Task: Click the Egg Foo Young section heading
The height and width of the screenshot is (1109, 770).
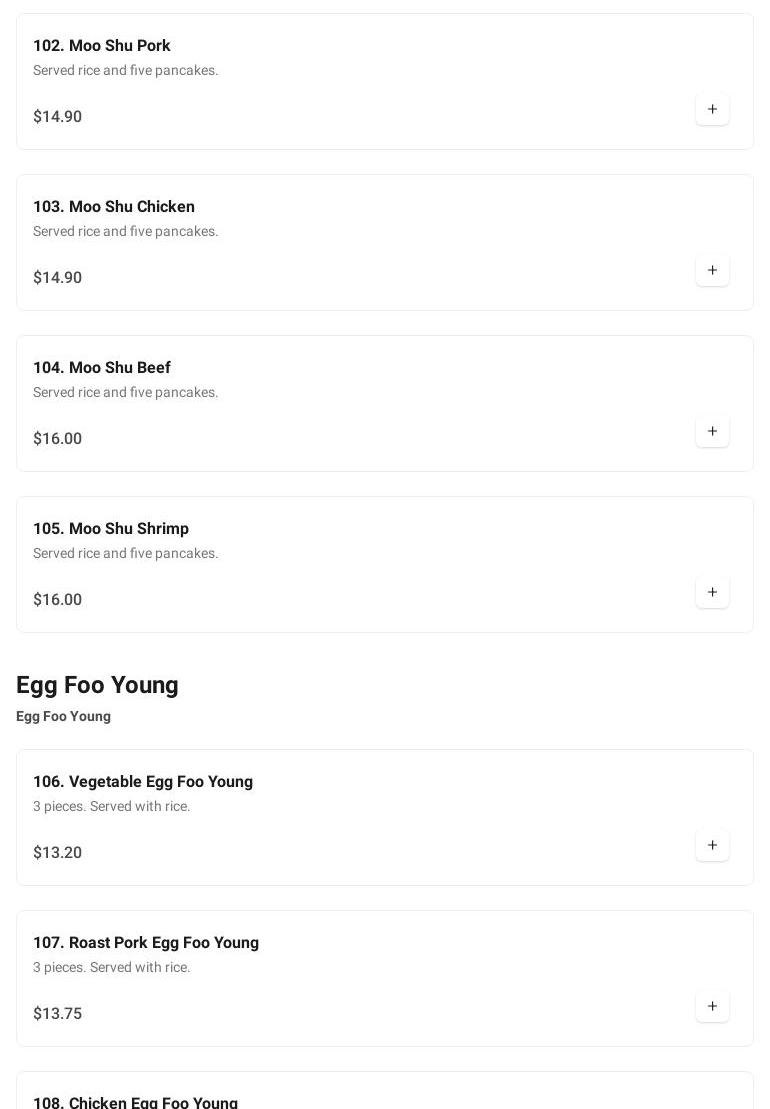Action: click(97, 685)
